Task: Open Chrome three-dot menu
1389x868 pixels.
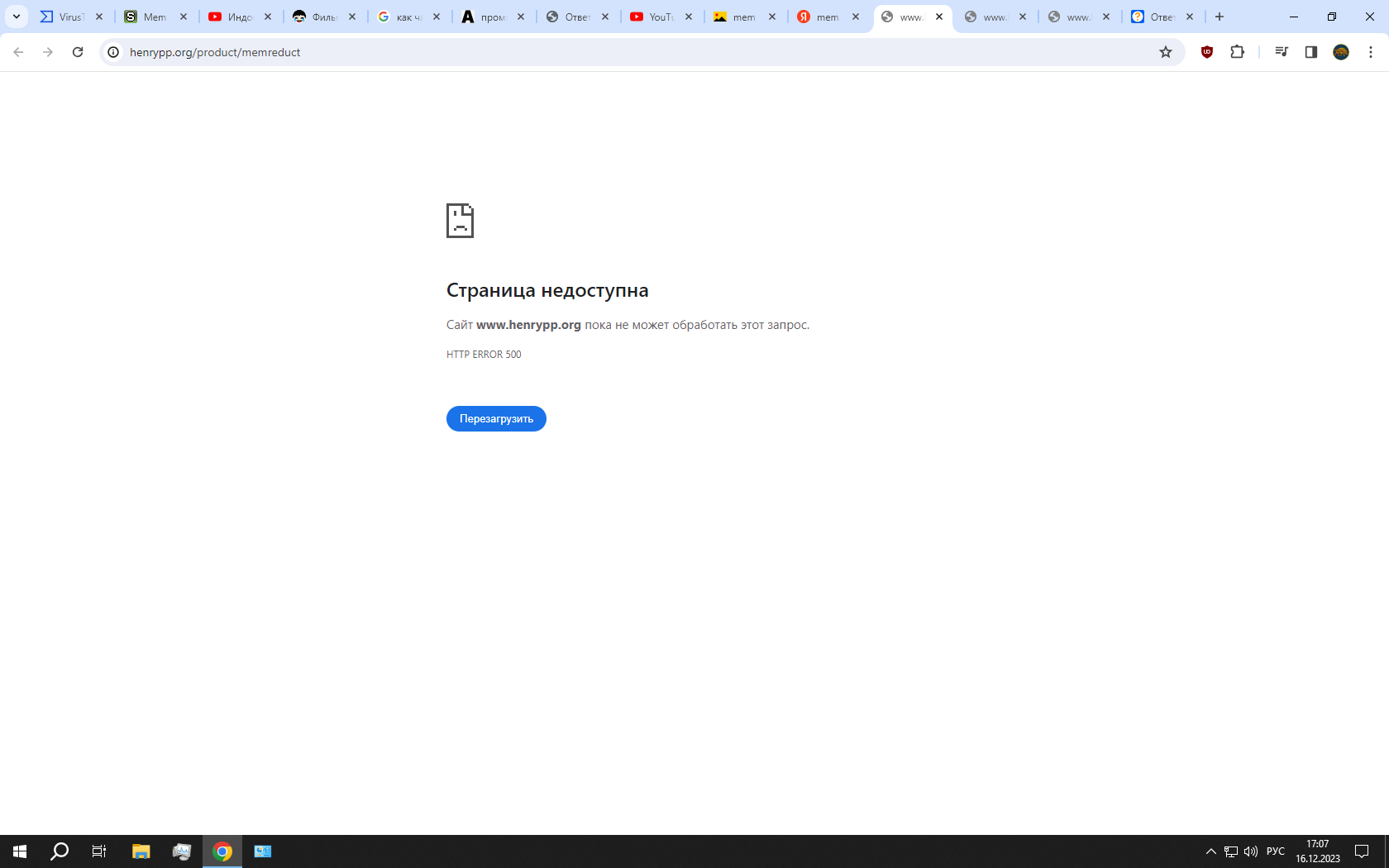Action: coord(1371,52)
